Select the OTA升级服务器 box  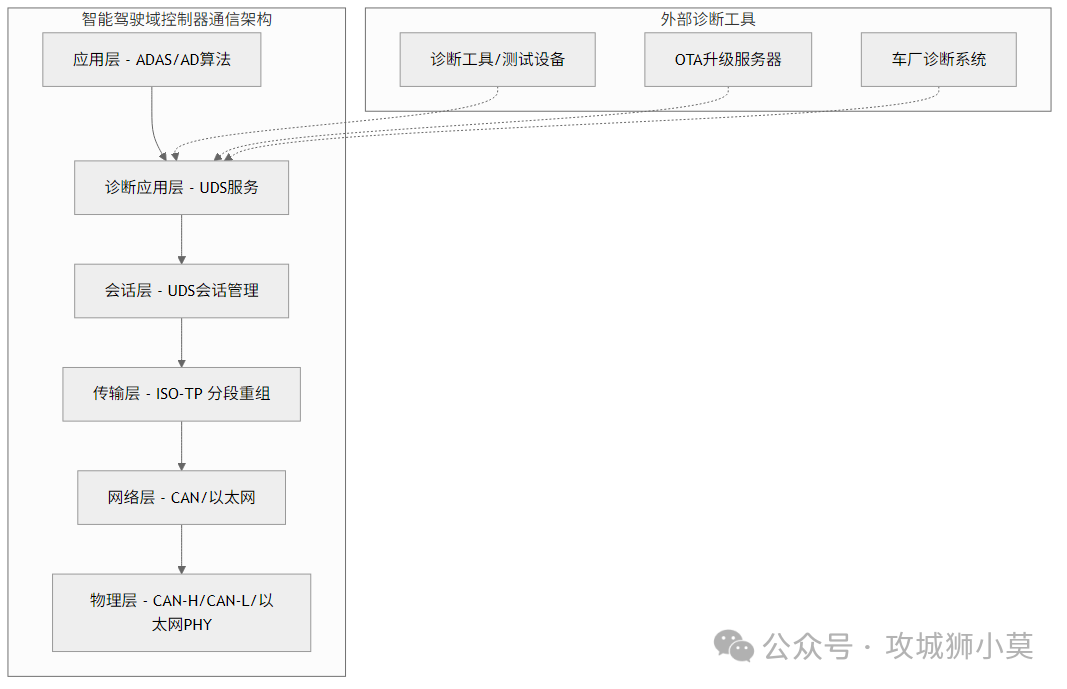(728, 60)
